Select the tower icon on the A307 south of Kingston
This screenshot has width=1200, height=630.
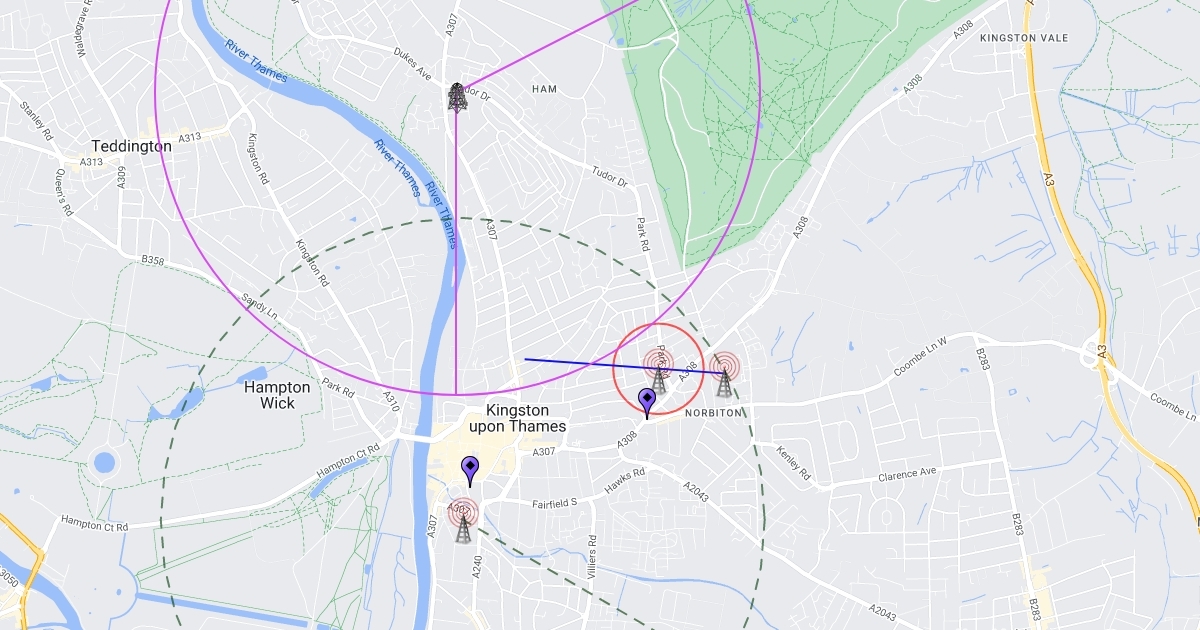[462, 520]
